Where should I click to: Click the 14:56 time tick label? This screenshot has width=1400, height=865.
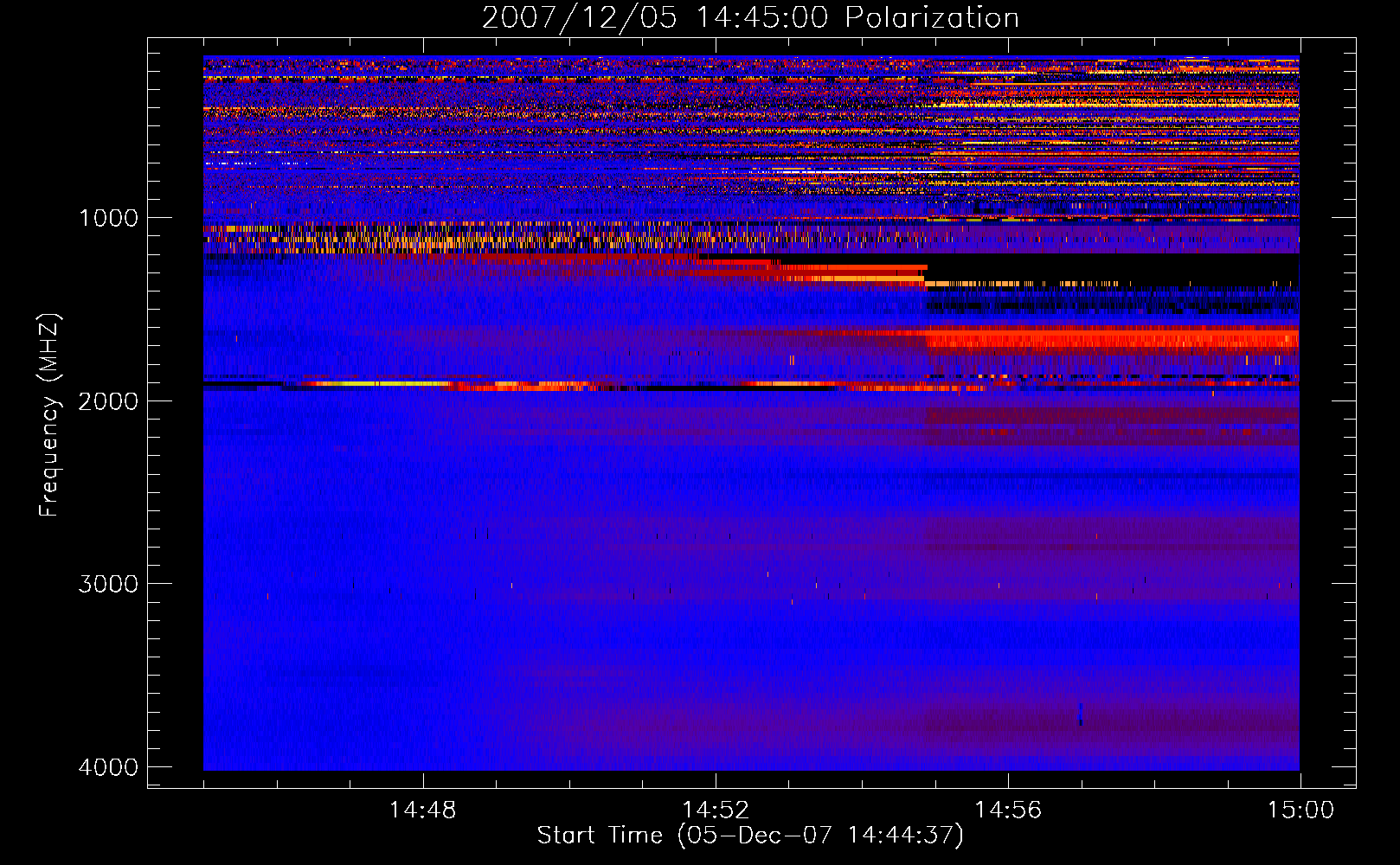[x=1008, y=811]
